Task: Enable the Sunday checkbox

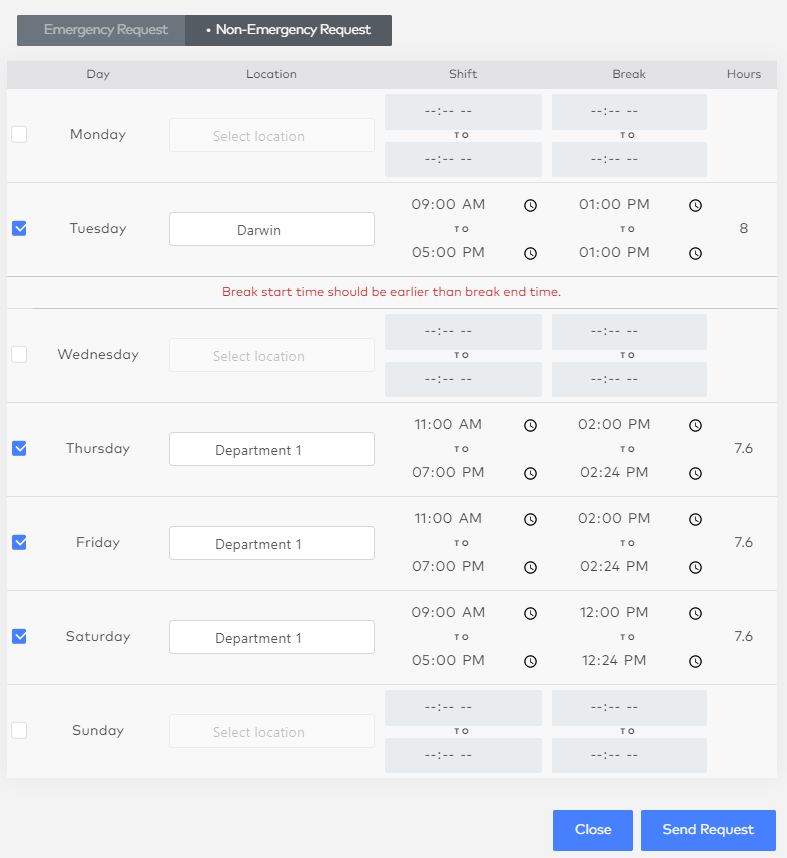Action: 19,731
